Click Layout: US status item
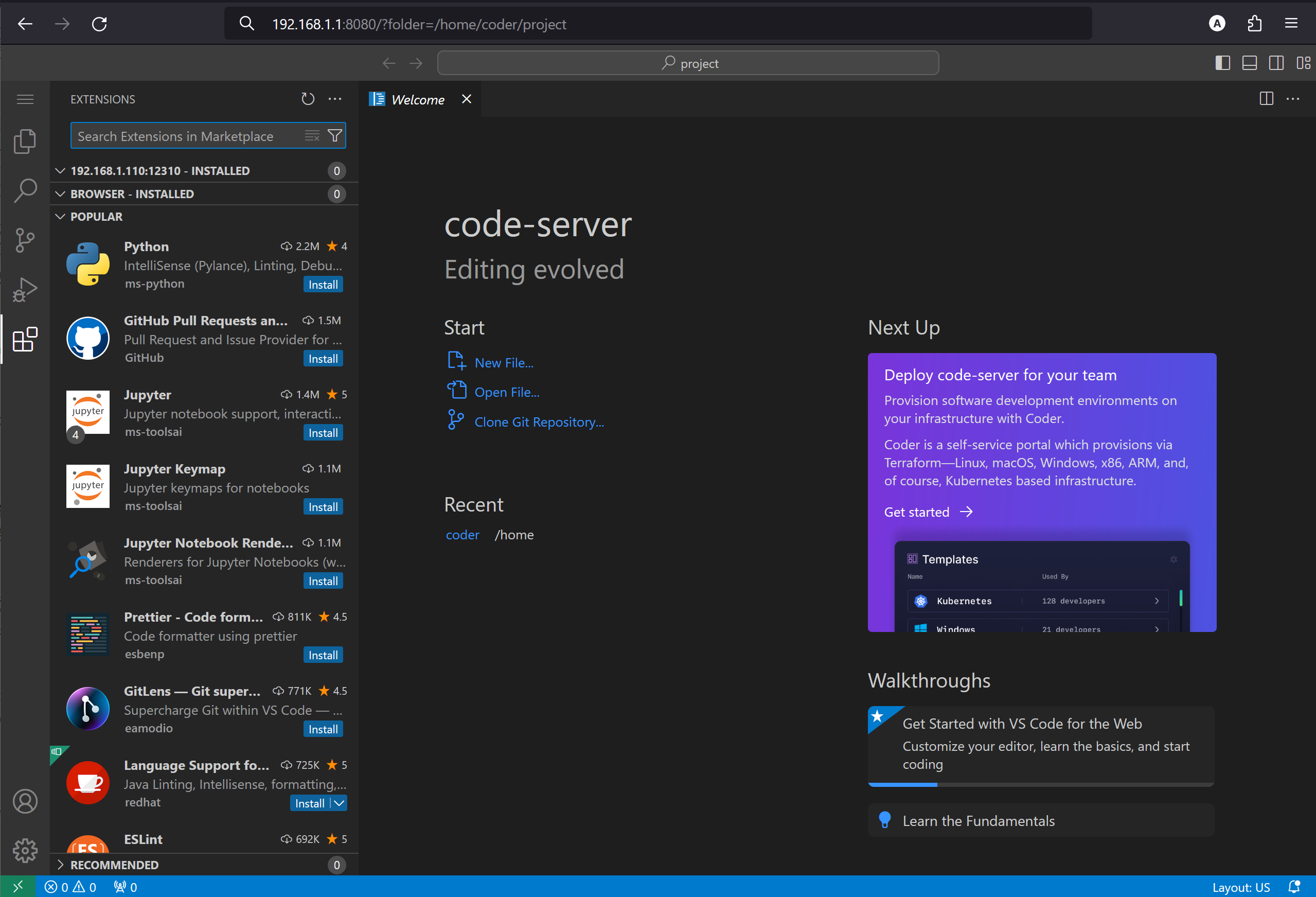 click(1241, 887)
